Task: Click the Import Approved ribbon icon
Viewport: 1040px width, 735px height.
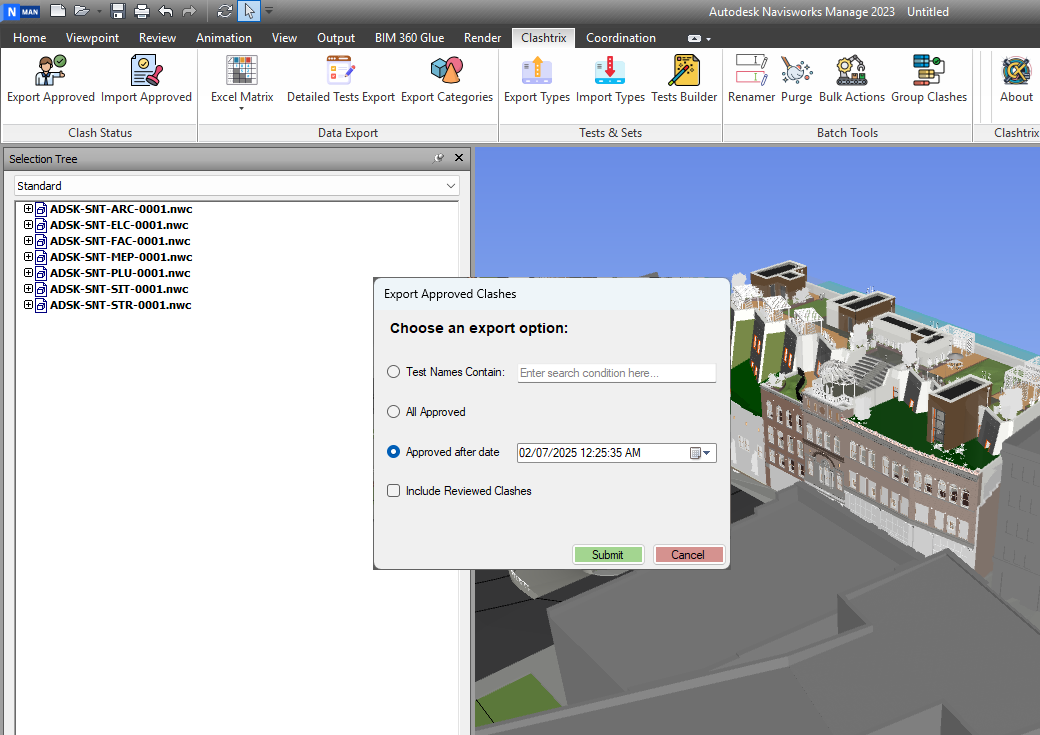Action: pyautogui.click(x=147, y=70)
